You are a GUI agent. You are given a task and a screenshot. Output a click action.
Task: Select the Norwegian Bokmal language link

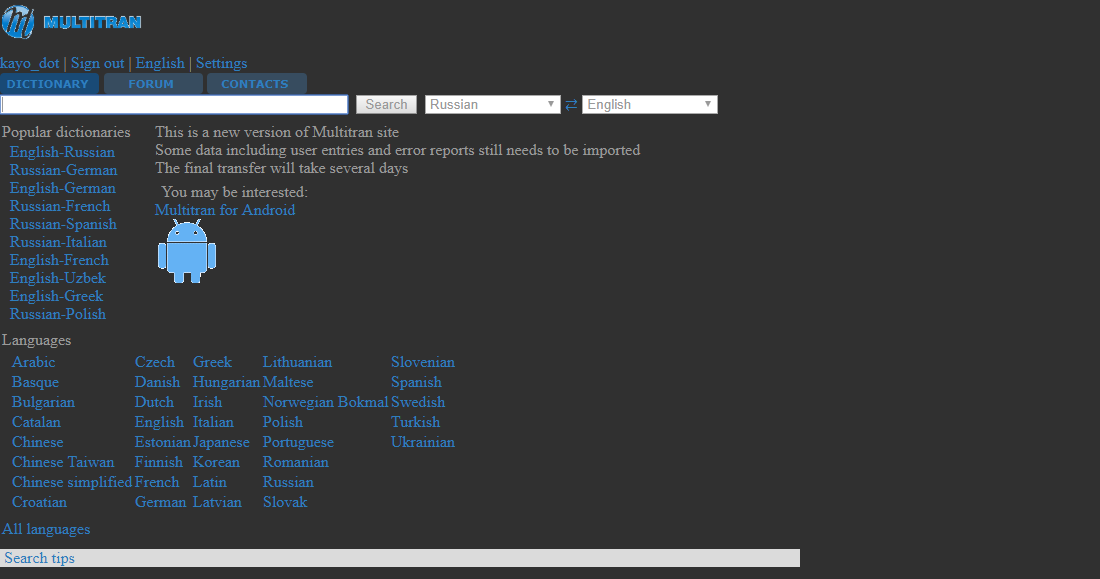pyautogui.click(x=325, y=402)
